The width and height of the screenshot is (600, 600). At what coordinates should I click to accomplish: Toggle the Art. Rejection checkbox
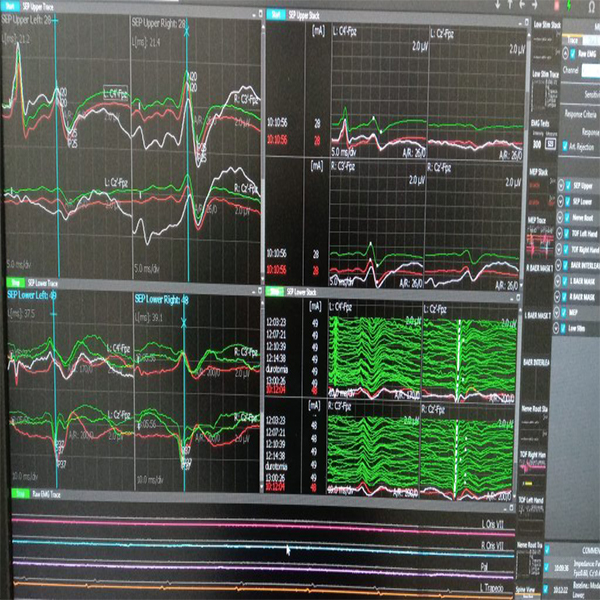(565, 146)
